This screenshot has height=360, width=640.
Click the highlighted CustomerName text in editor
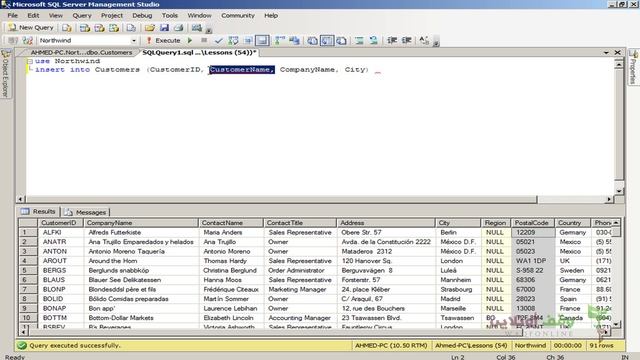pos(242,70)
